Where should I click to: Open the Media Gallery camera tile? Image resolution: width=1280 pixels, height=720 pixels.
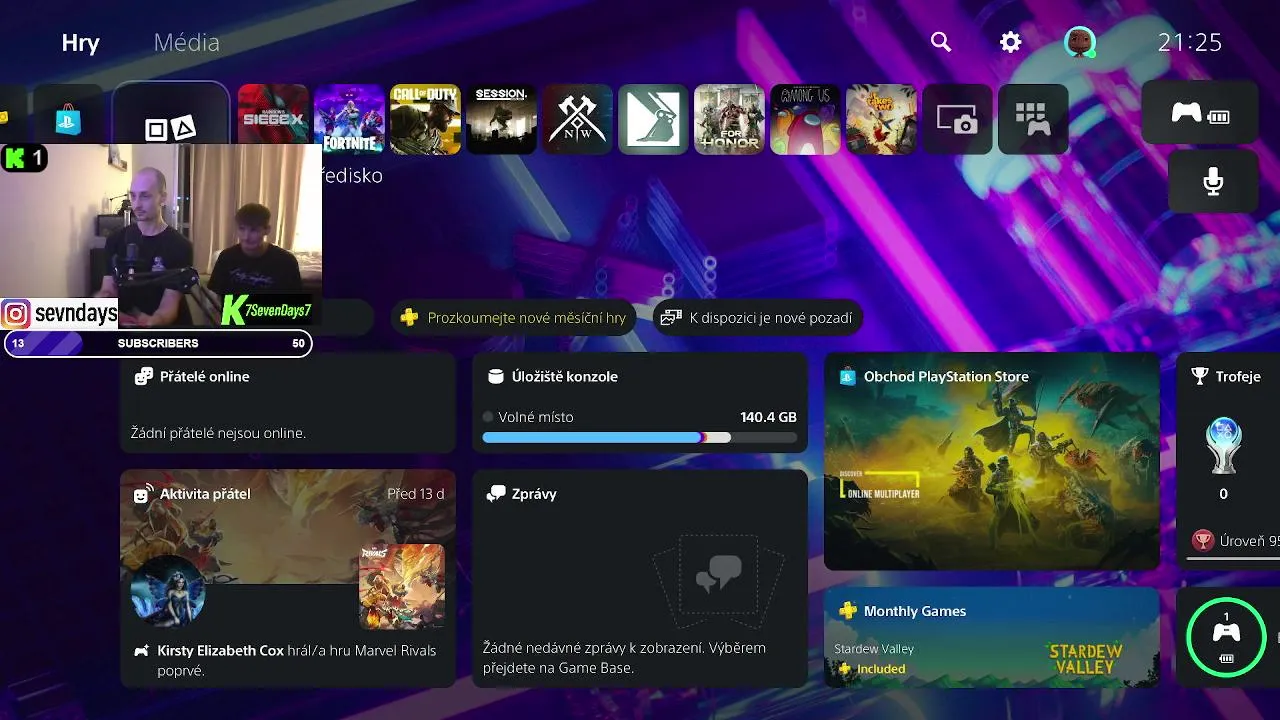(x=957, y=119)
